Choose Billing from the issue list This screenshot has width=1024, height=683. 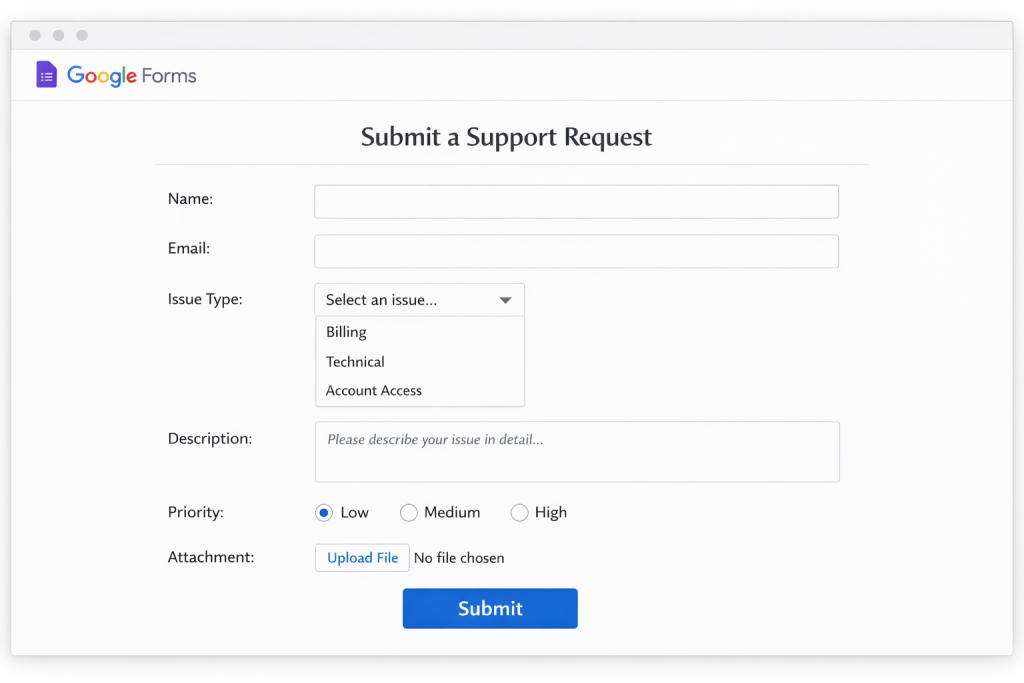(346, 331)
